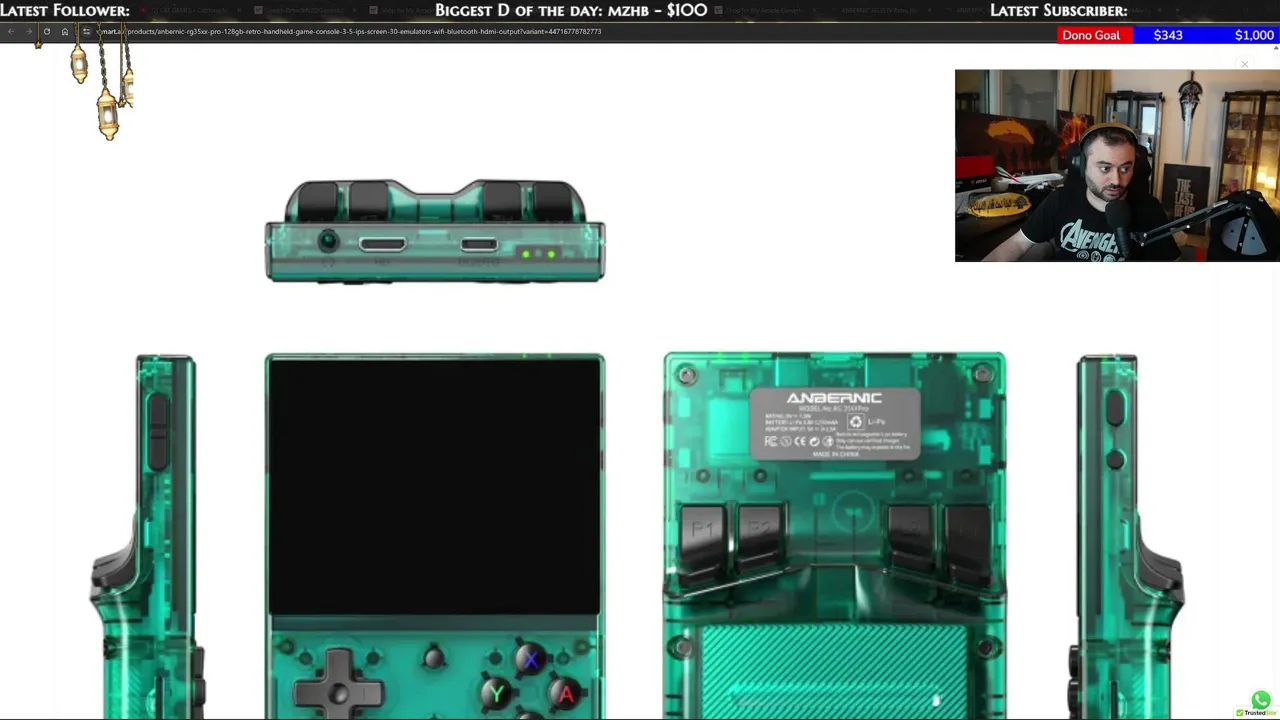The height and width of the screenshot is (720, 1280).
Task: Click the $1,000 donation goal amount
Action: 1254,35
